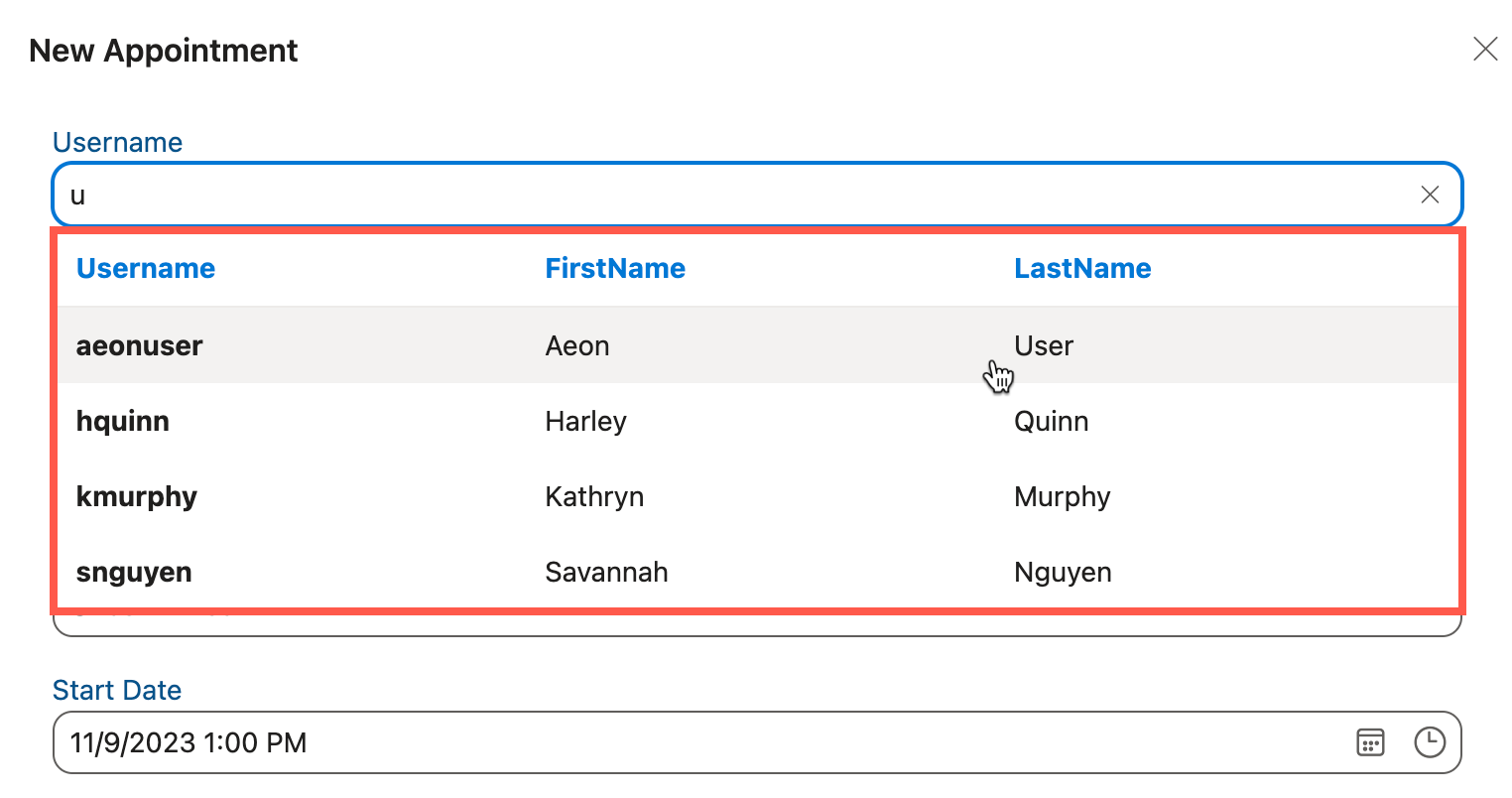Clear the Username input with the X icon
The image size is (1512, 798).
click(x=1430, y=194)
